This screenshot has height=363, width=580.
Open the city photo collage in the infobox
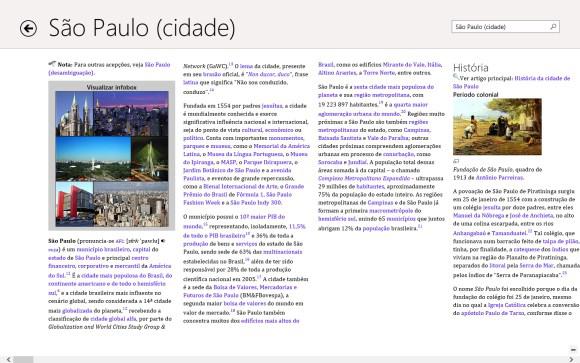112,159
